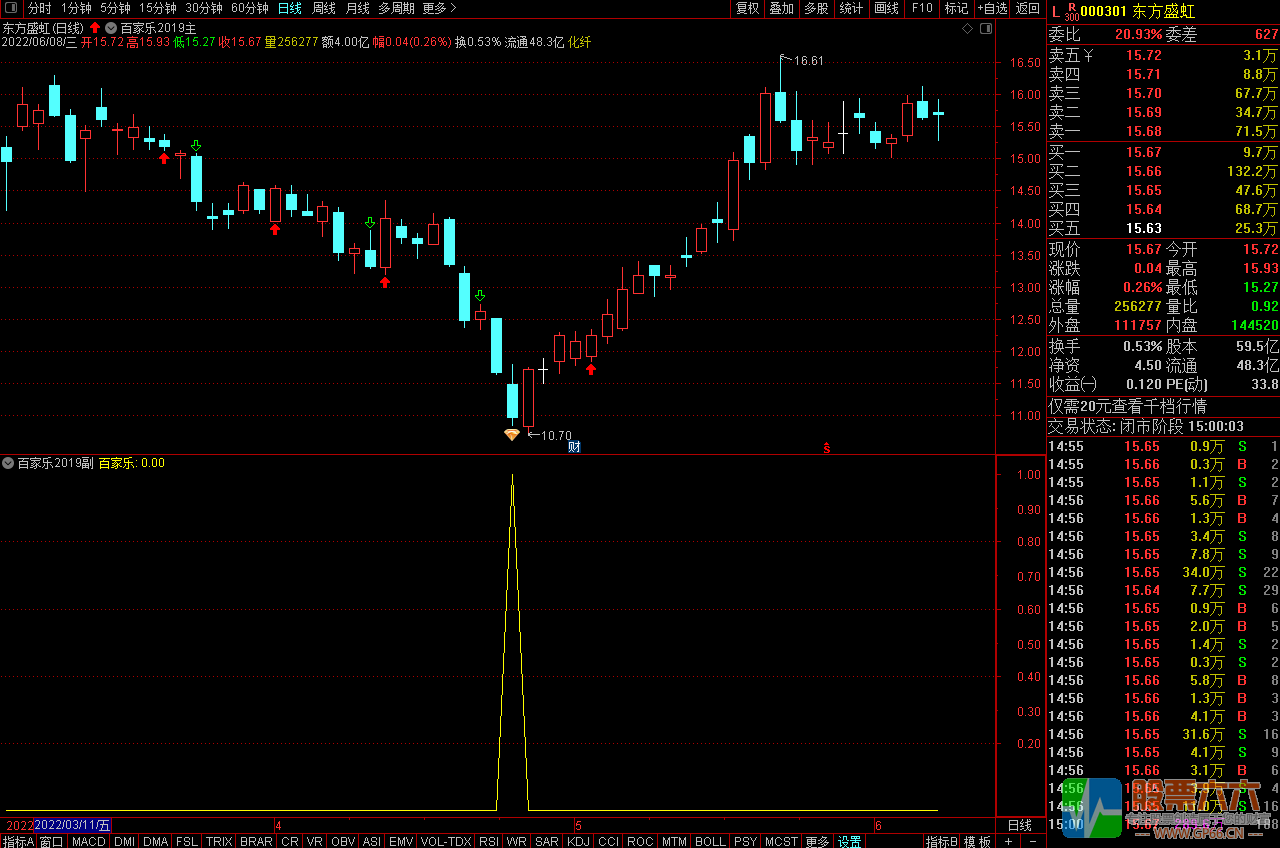Image resolution: width=1280 pixels, height=848 pixels.
Task: Click the blue 财 financial marker
Action: click(x=574, y=446)
